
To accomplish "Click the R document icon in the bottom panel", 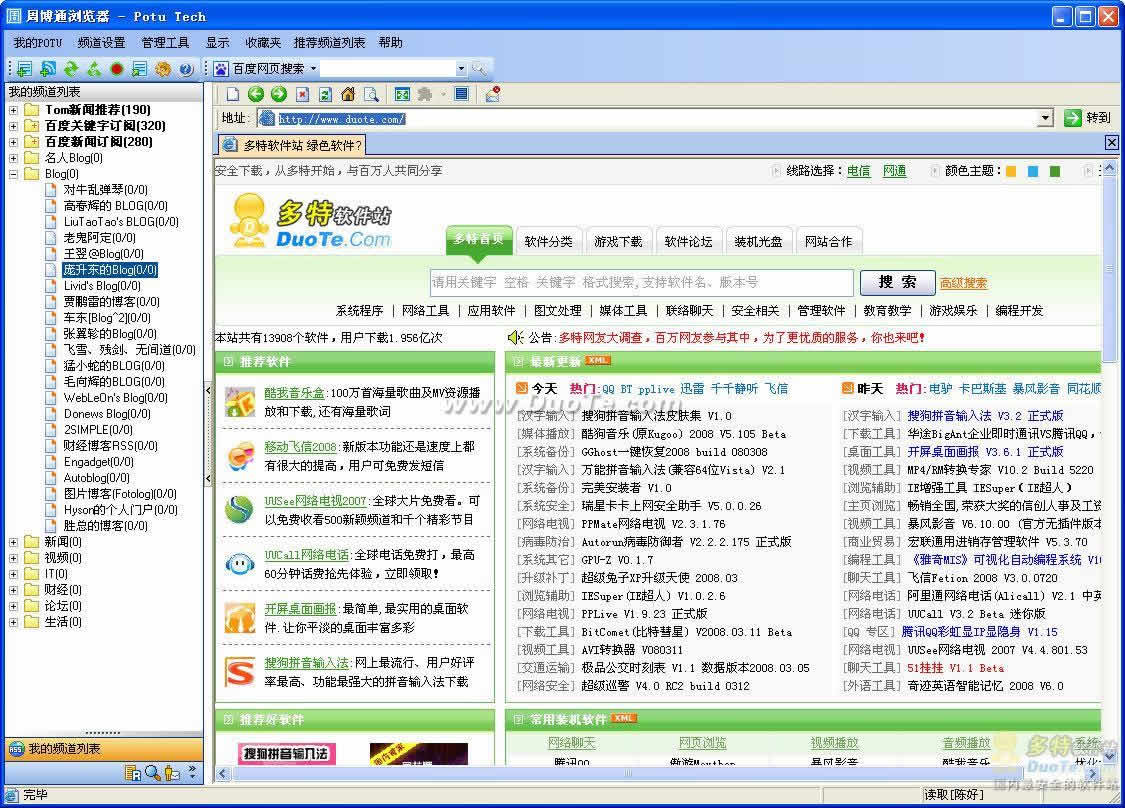I will click(132, 773).
